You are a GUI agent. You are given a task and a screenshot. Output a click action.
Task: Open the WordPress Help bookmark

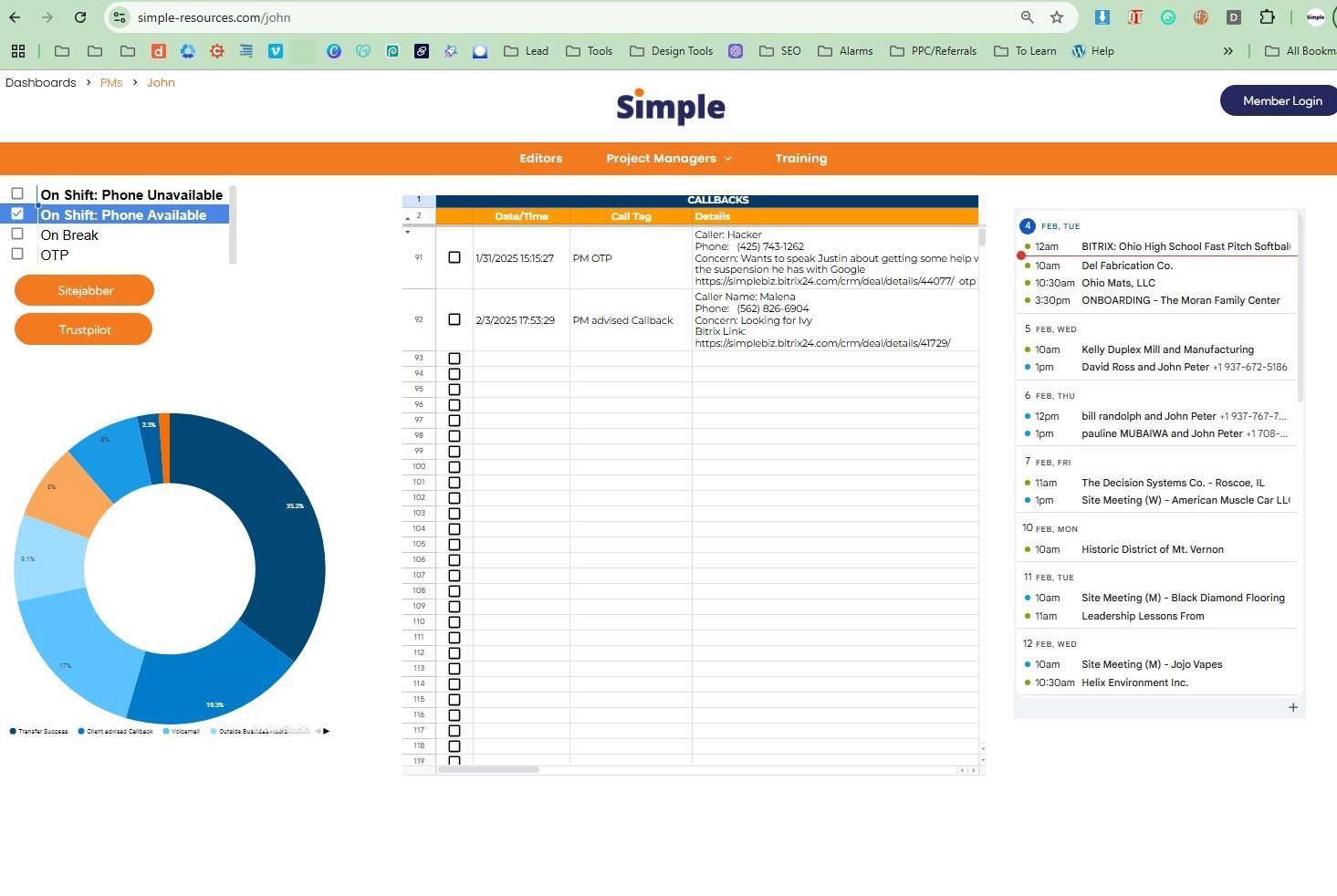(x=1092, y=51)
